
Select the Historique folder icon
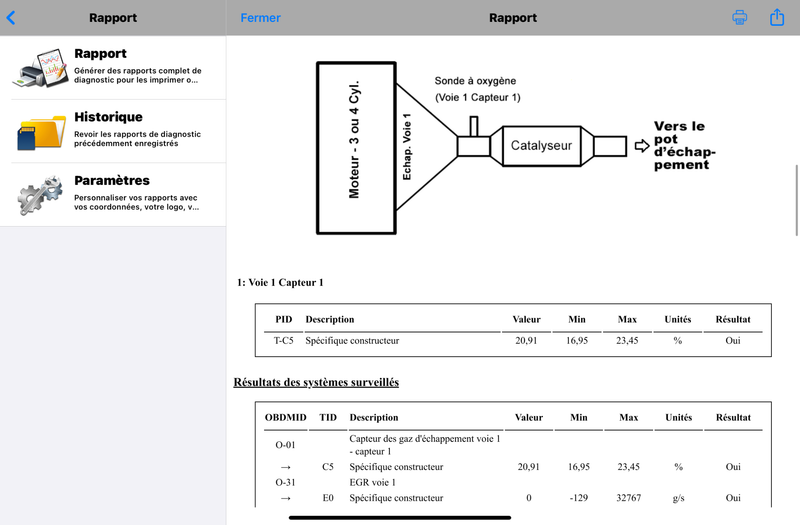[41, 131]
